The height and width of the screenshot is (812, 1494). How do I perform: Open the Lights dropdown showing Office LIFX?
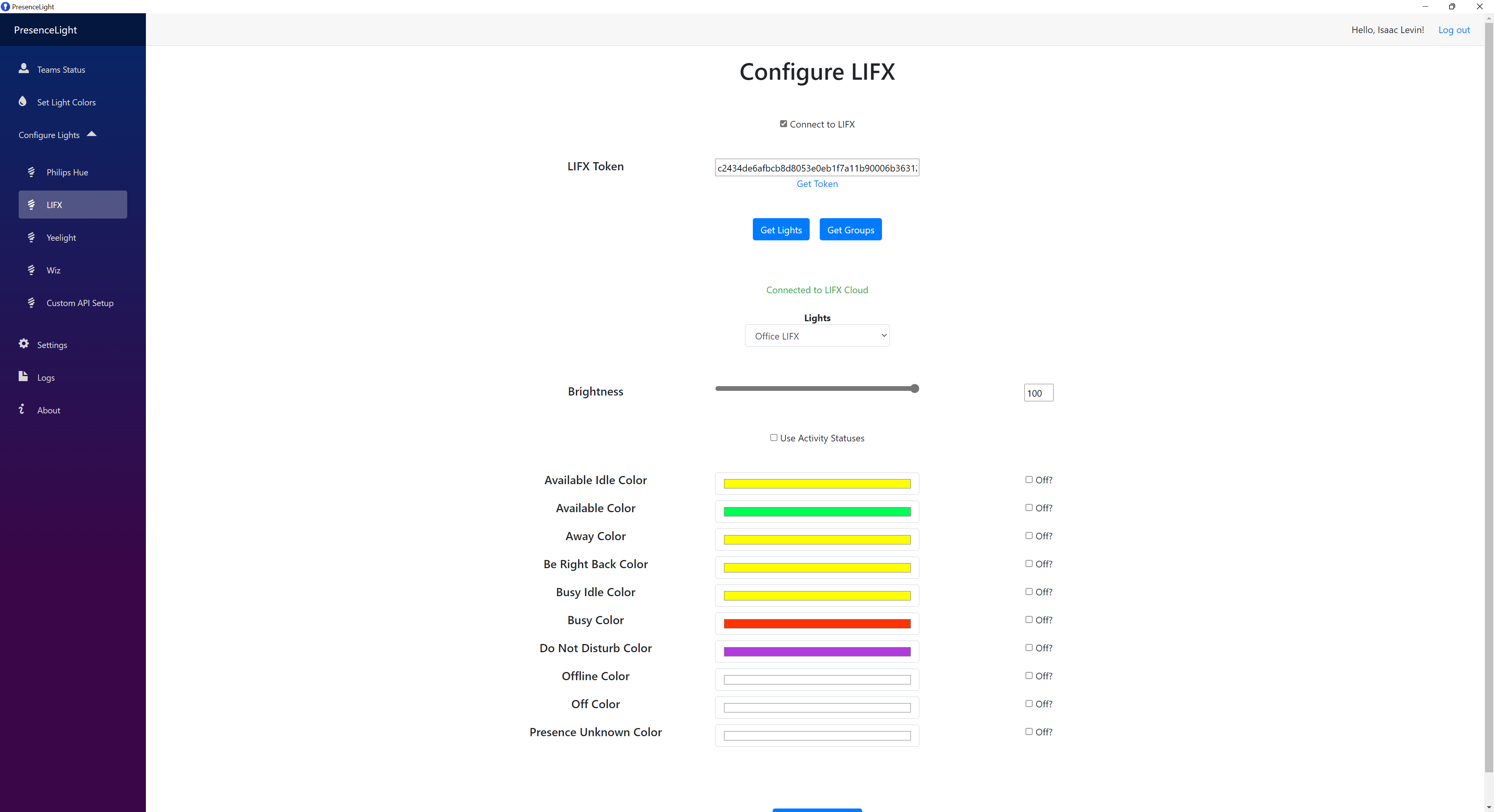coord(817,336)
